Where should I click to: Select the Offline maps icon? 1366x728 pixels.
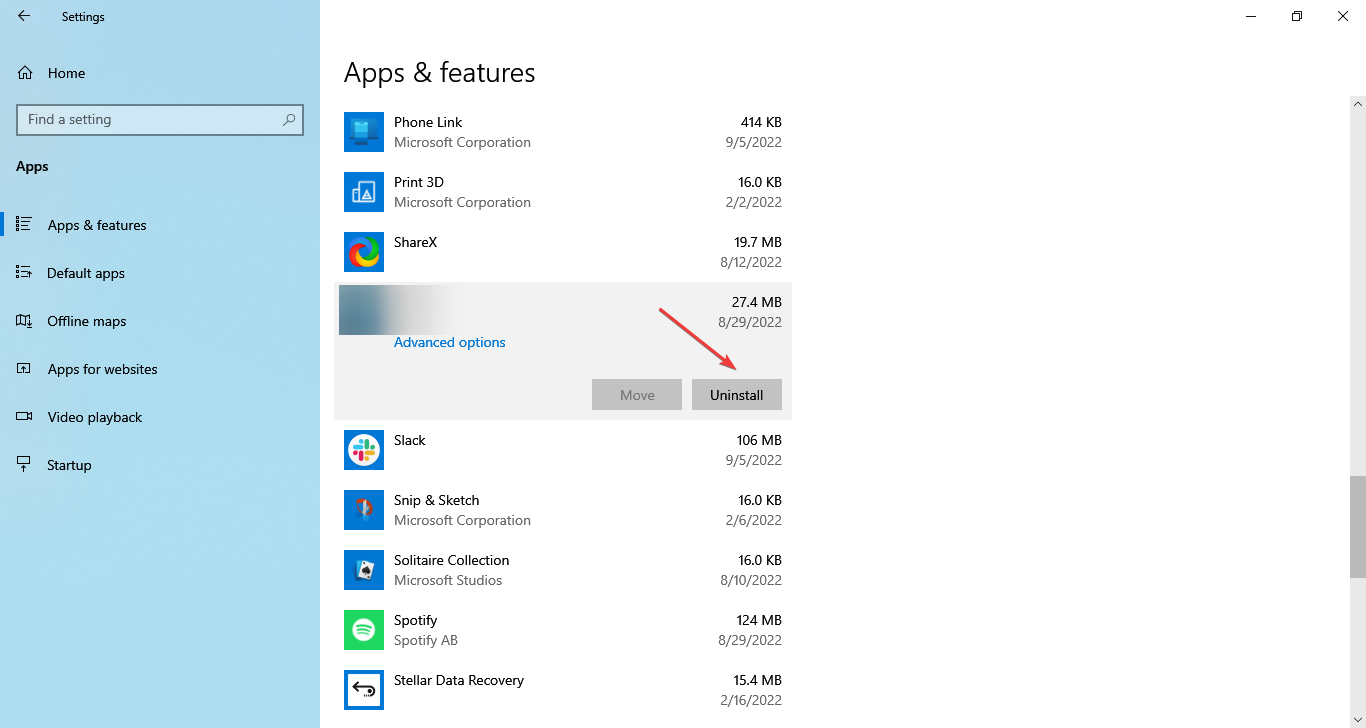(x=24, y=320)
